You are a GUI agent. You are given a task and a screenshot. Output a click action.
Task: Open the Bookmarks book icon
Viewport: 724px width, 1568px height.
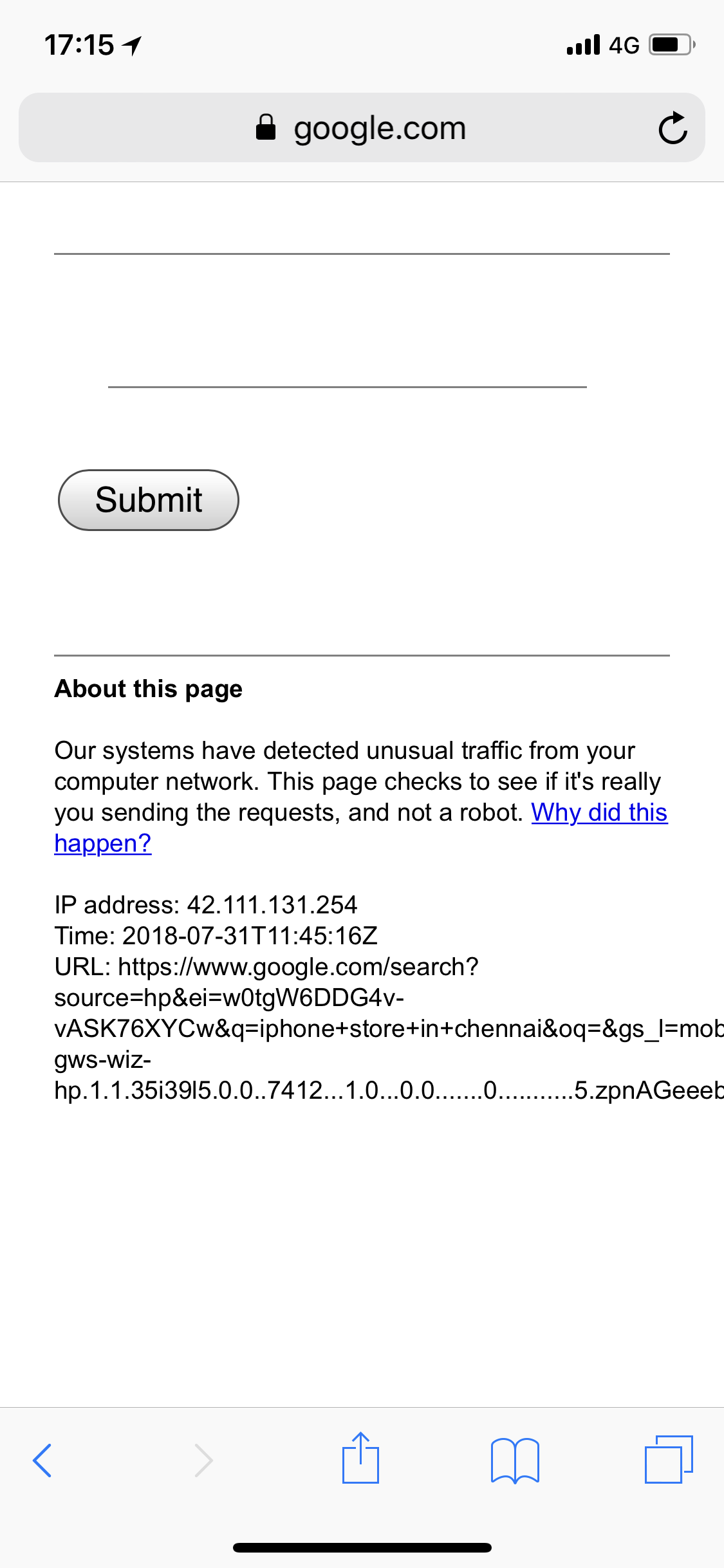tap(514, 1460)
